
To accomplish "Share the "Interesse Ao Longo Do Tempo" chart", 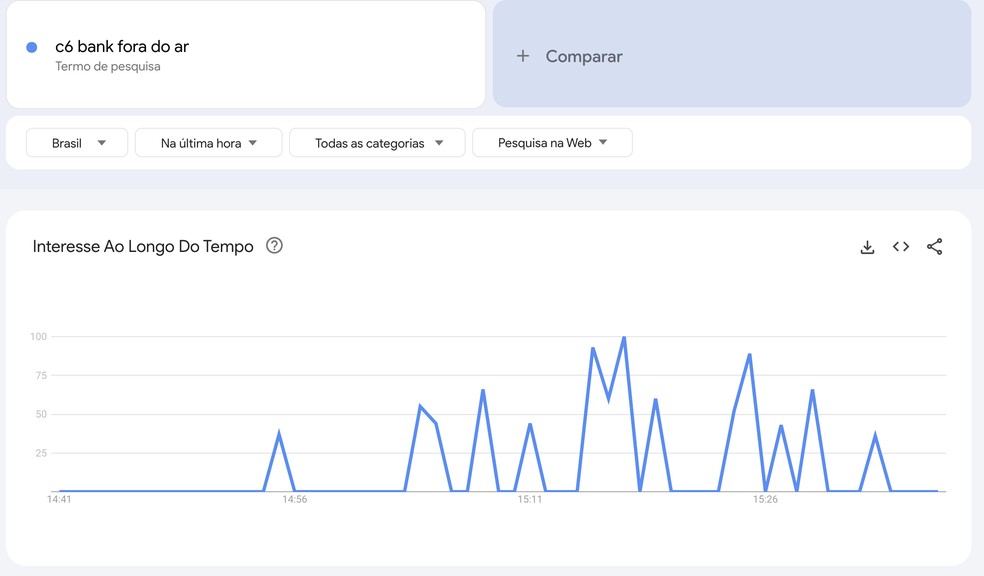I will point(934,246).
